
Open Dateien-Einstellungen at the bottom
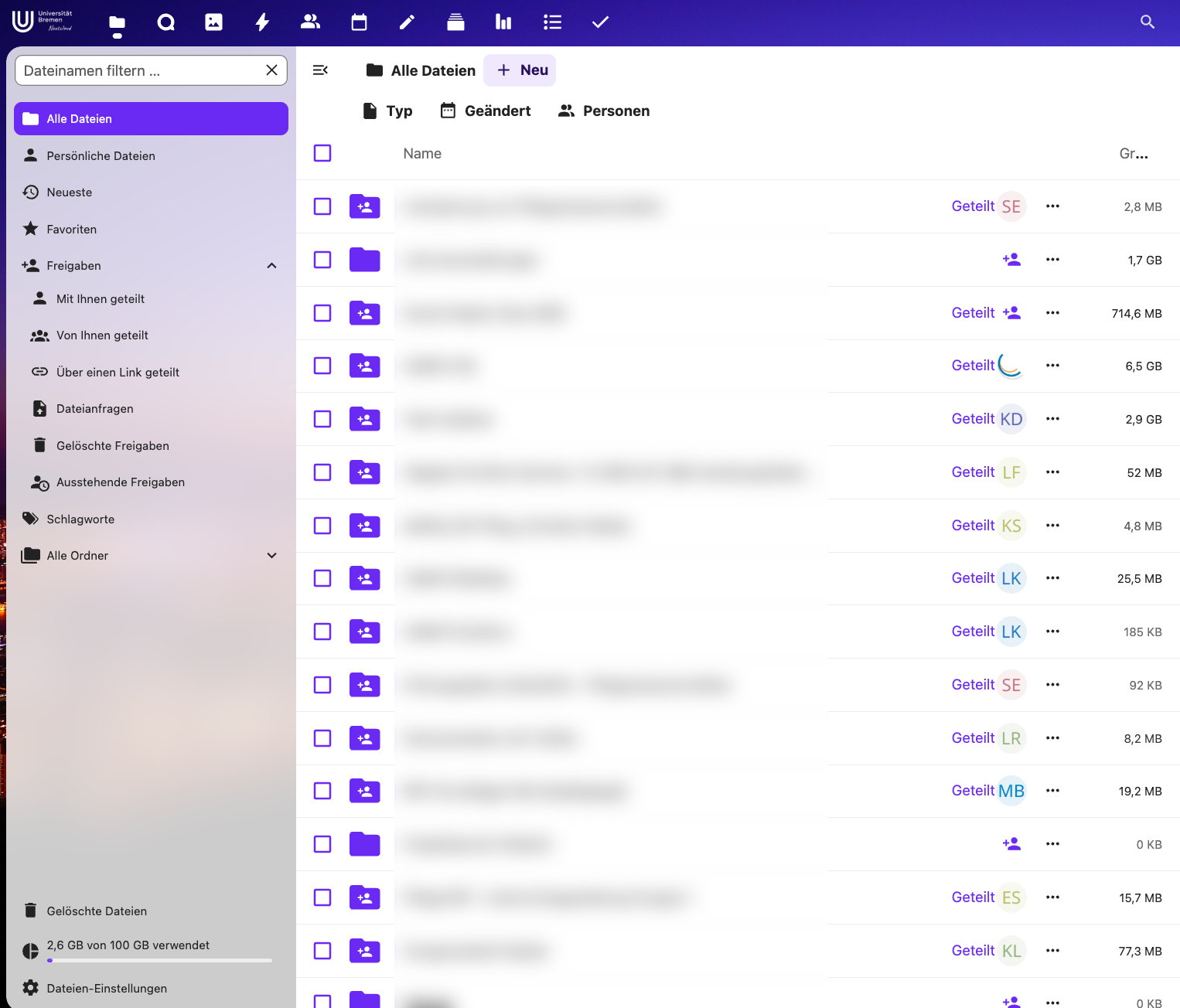[107, 989]
